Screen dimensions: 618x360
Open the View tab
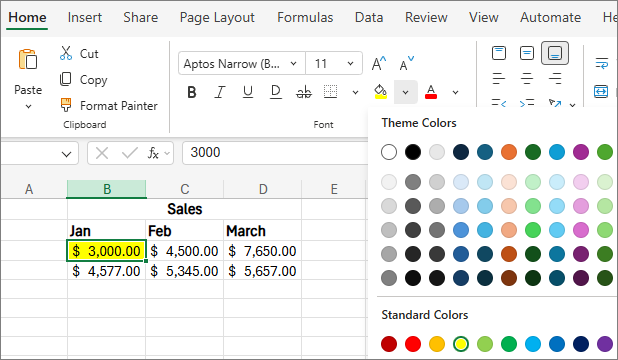pos(484,18)
